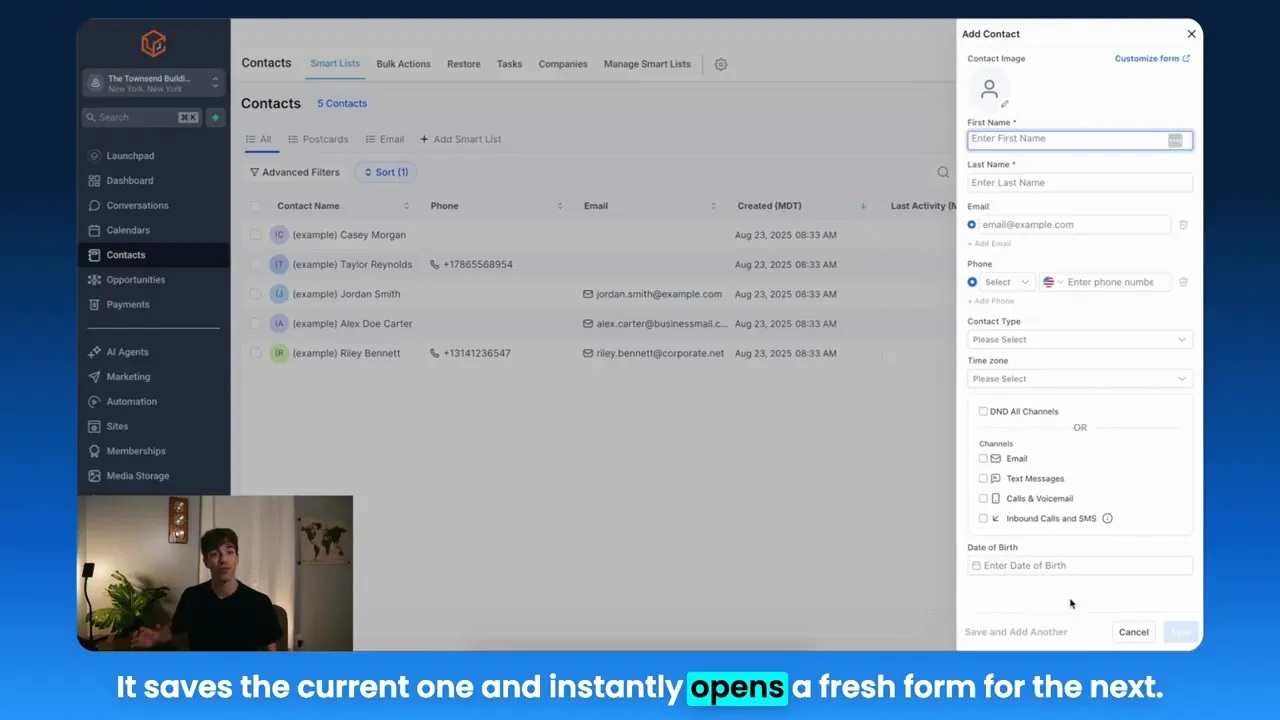Open the Payments section
Image resolution: width=1280 pixels, height=720 pixels.
[127, 304]
